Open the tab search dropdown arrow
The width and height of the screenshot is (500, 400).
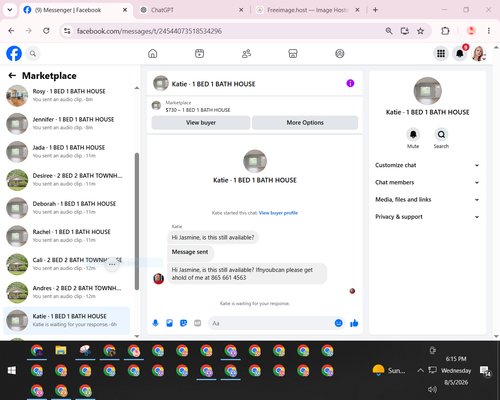click(x=10, y=10)
